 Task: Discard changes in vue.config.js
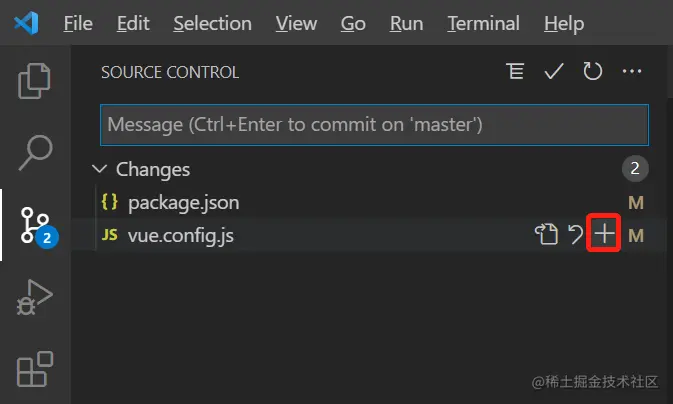575,234
